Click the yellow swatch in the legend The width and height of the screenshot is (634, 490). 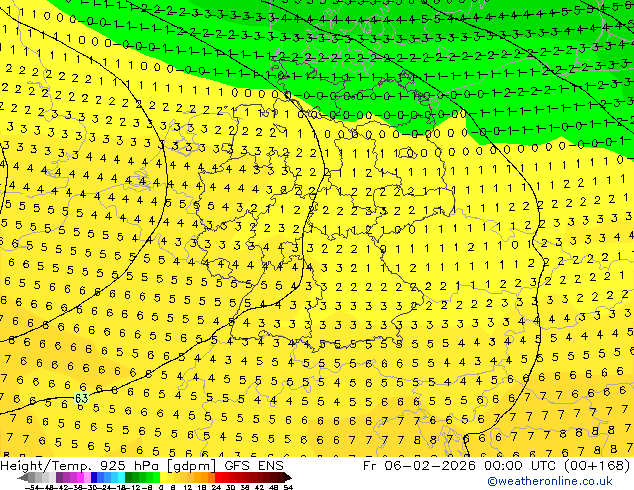pos(163,477)
